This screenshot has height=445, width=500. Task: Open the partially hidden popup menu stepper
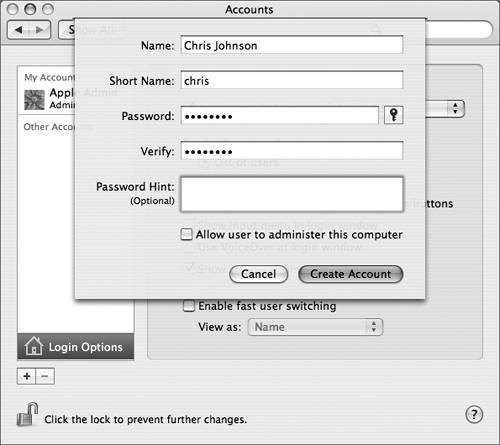point(455,108)
